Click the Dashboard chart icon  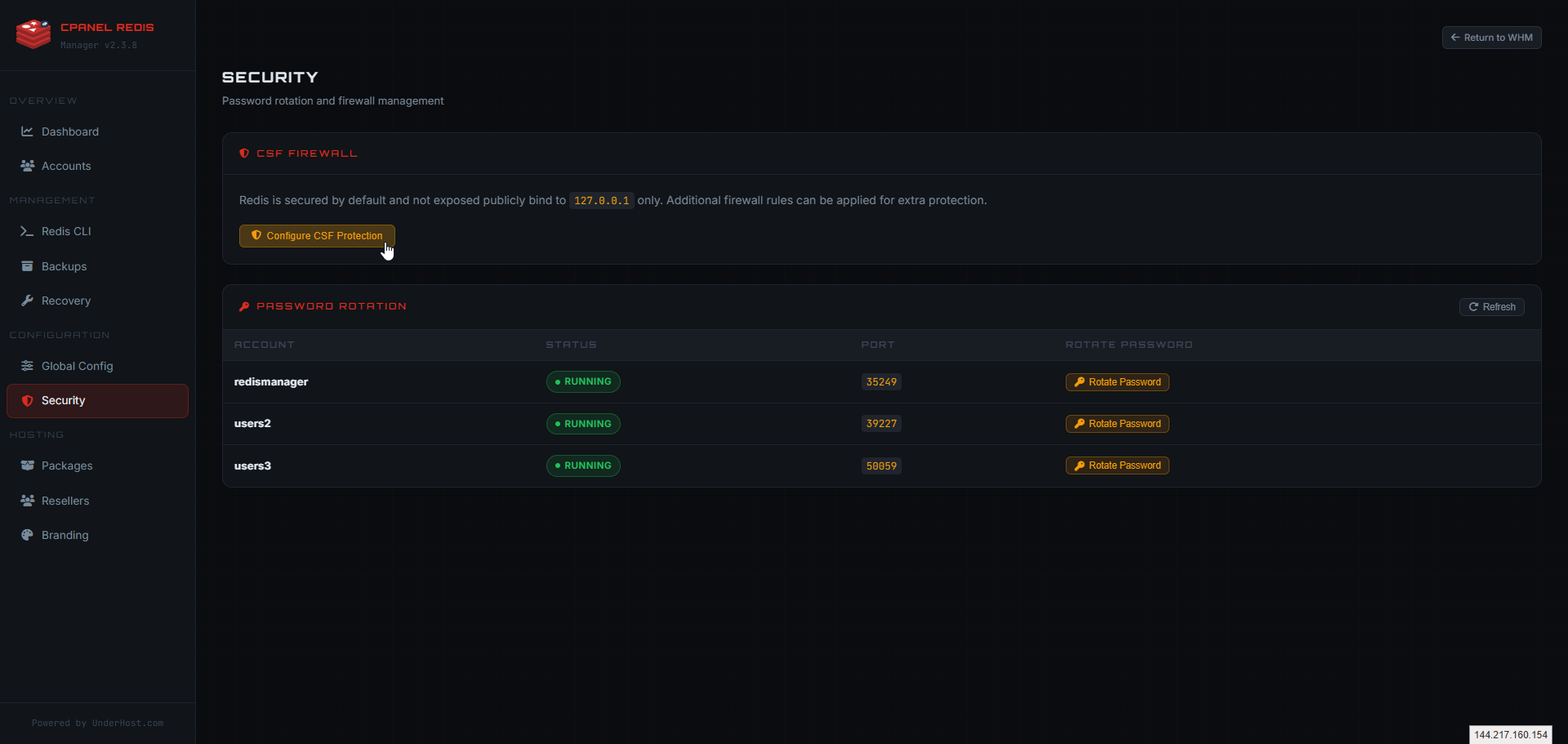coord(27,131)
